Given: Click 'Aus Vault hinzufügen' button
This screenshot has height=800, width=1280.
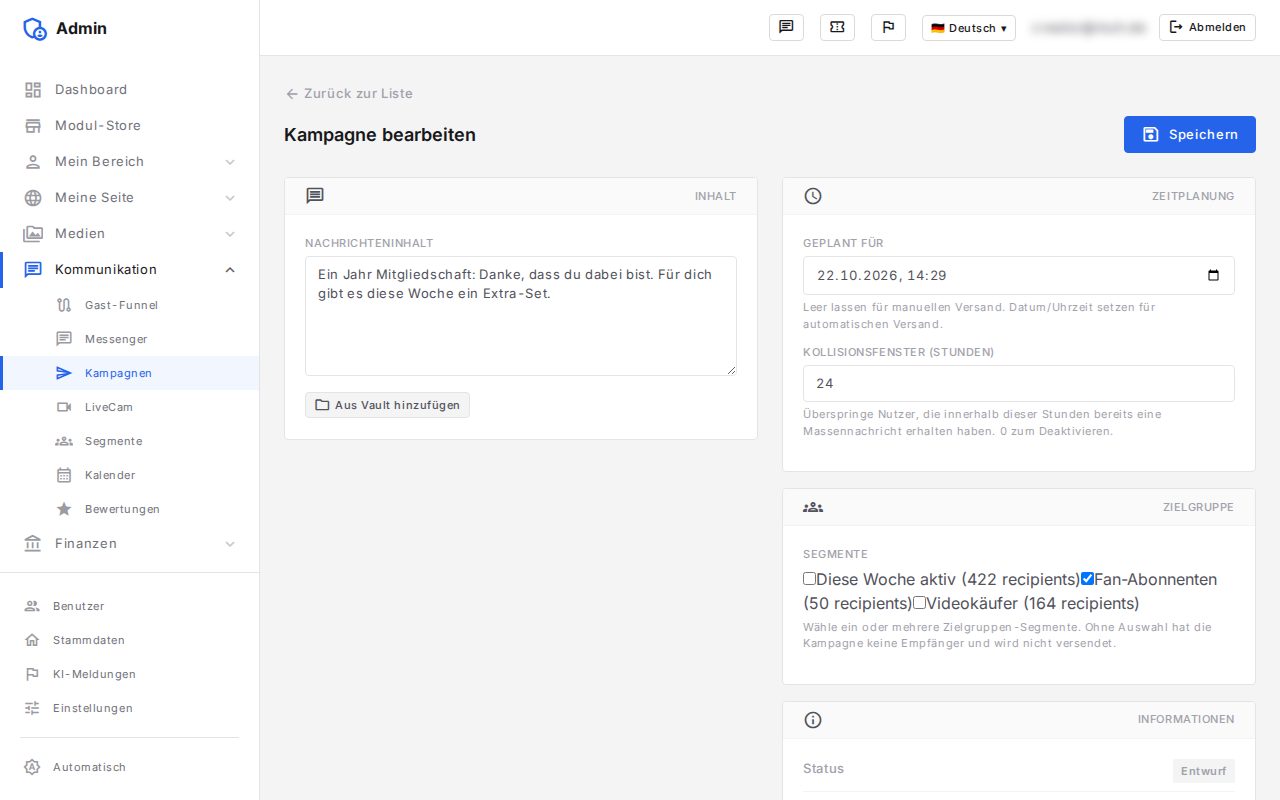Looking at the screenshot, I should point(387,405).
